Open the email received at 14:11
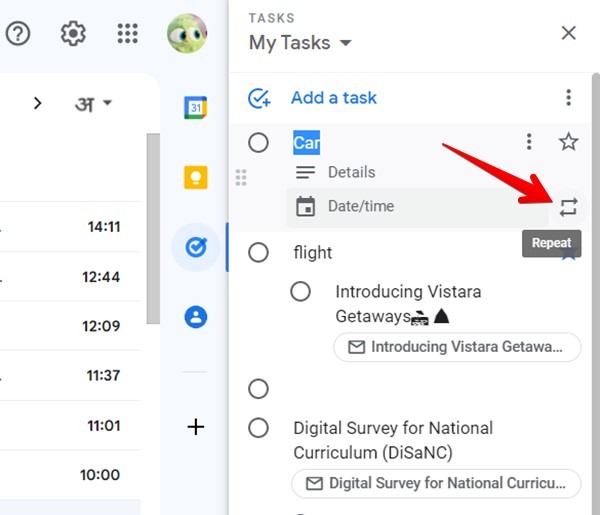This screenshot has width=600, height=515. 70,227
